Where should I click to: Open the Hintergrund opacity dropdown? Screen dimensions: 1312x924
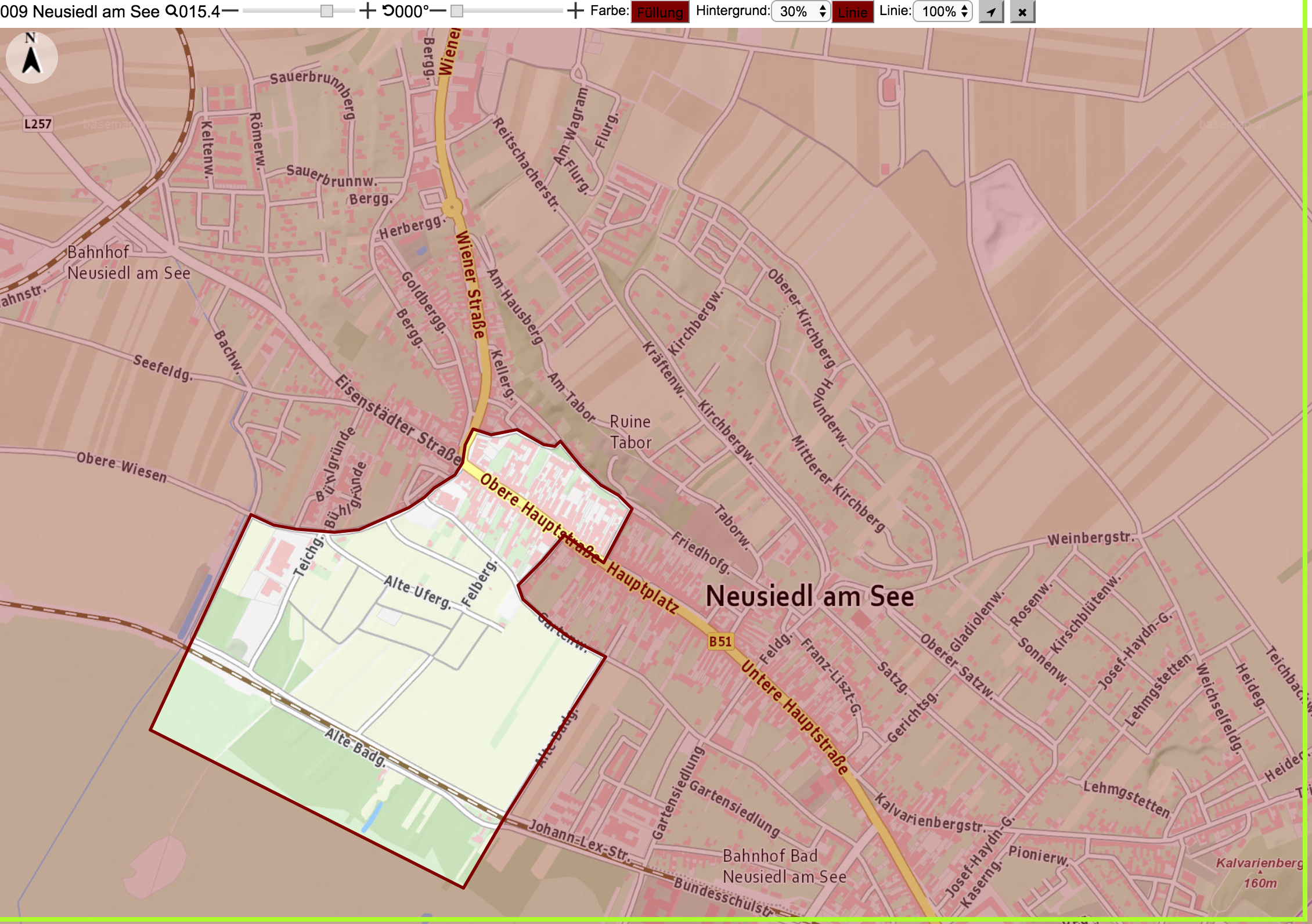[801, 11]
